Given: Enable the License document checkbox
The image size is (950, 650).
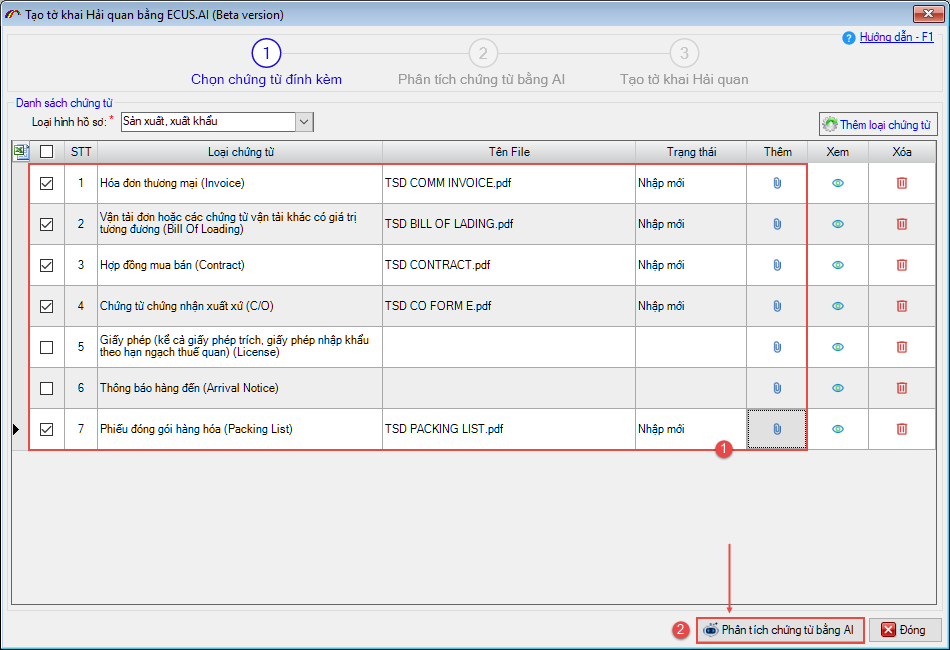Looking at the screenshot, I should tap(46, 347).
